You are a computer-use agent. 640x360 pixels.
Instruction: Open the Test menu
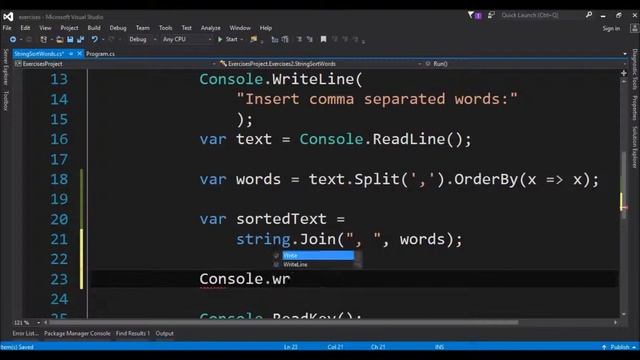187,28
